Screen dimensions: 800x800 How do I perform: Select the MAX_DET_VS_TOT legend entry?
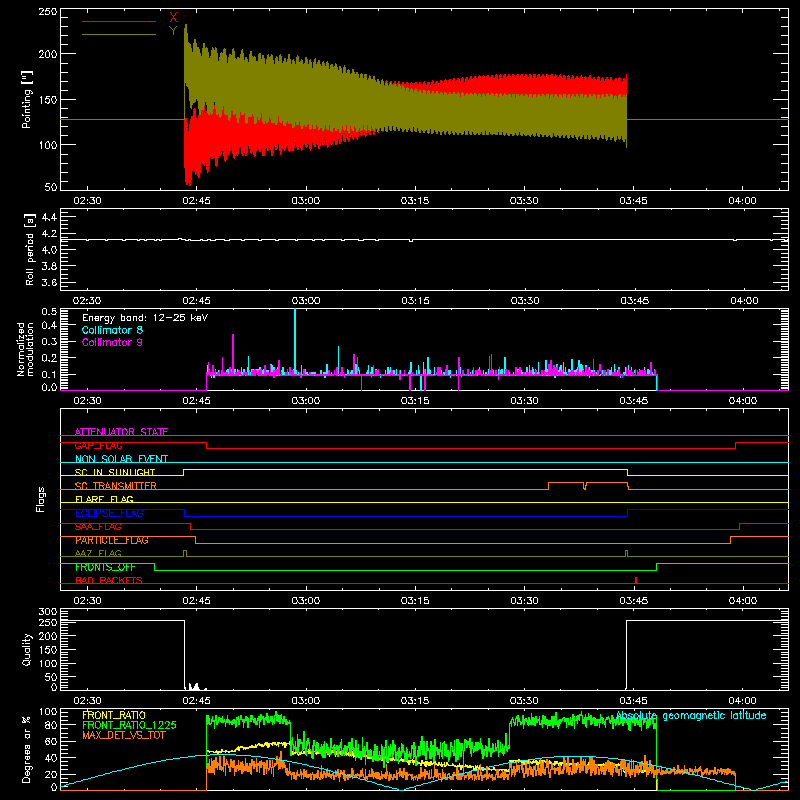[x=123, y=735]
